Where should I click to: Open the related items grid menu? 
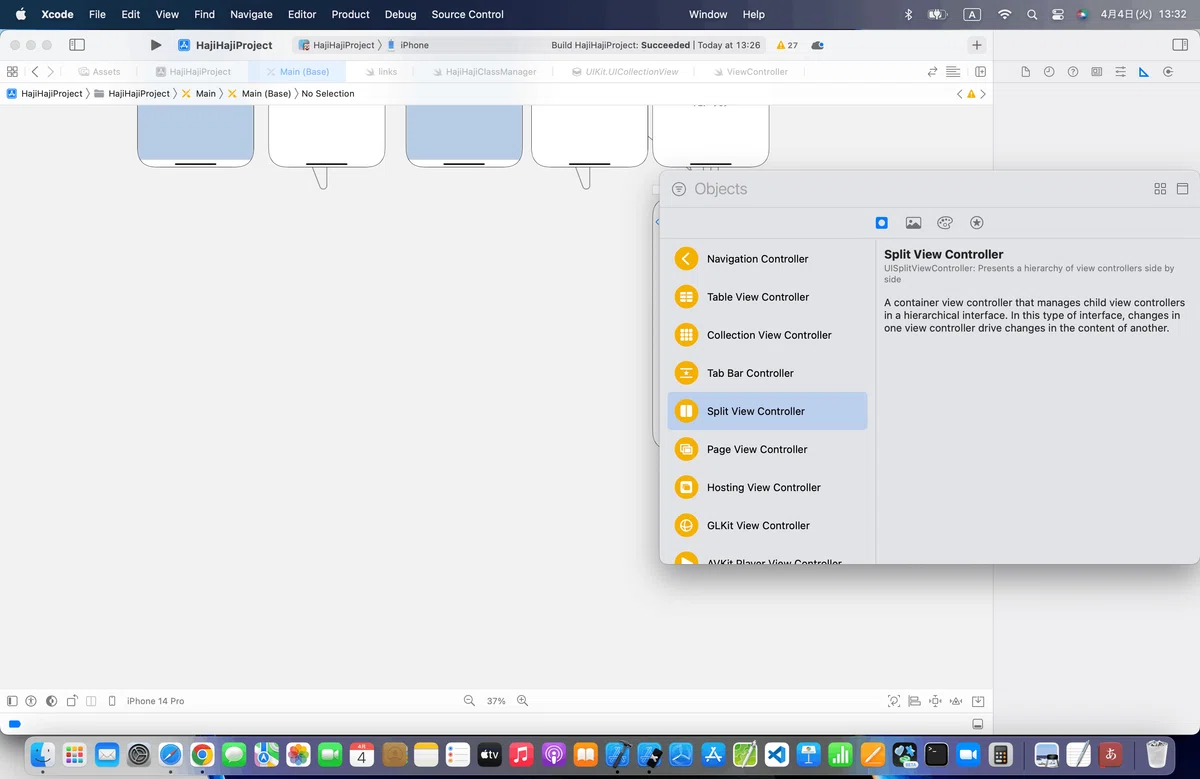click(12, 72)
